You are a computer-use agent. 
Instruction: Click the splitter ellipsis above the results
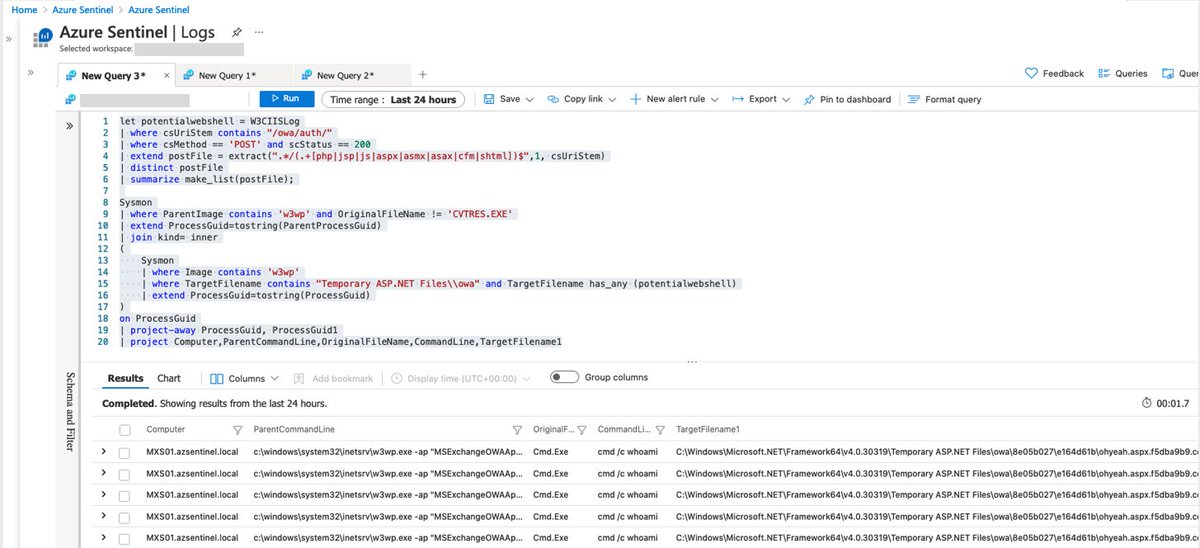point(692,362)
